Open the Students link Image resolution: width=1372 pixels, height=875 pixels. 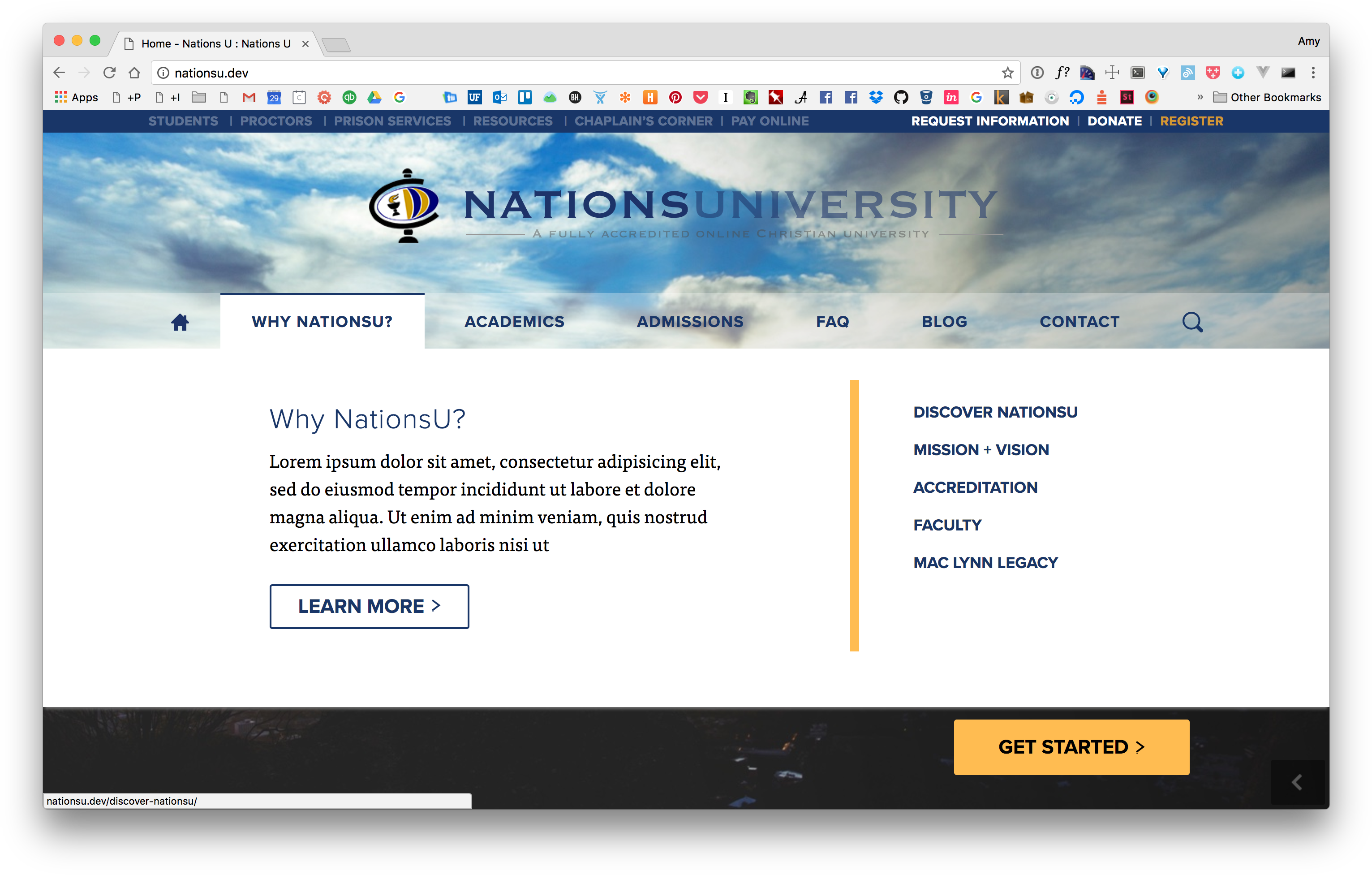coord(184,121)
